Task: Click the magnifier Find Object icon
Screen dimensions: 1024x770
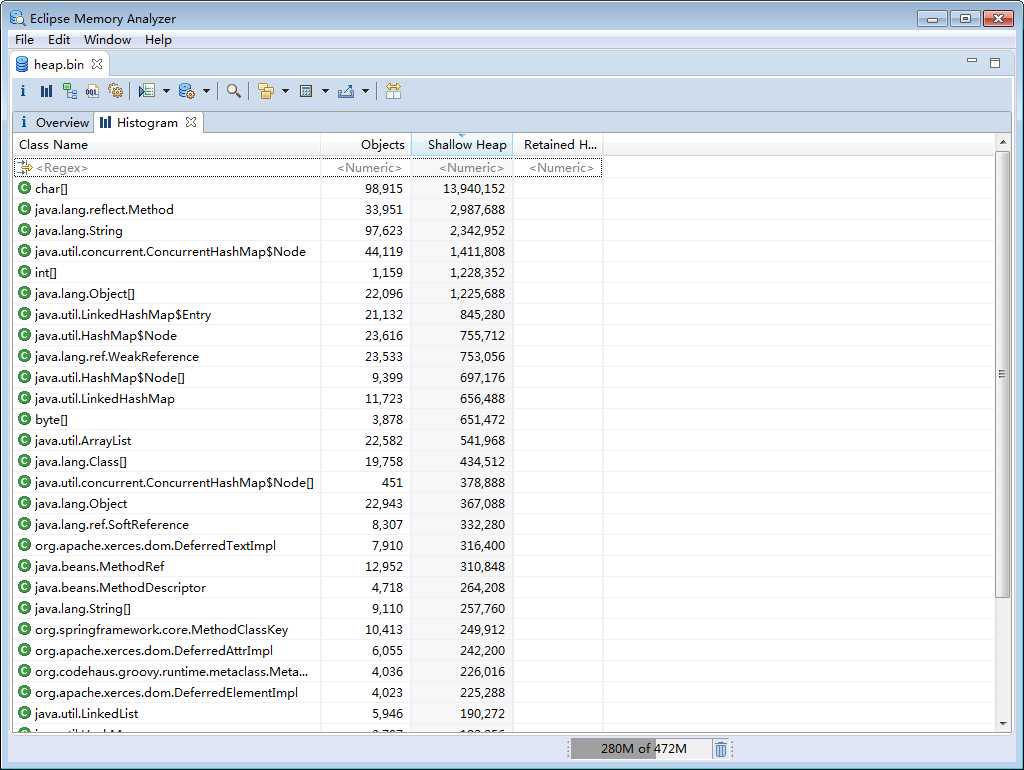Action: (234, 91)
